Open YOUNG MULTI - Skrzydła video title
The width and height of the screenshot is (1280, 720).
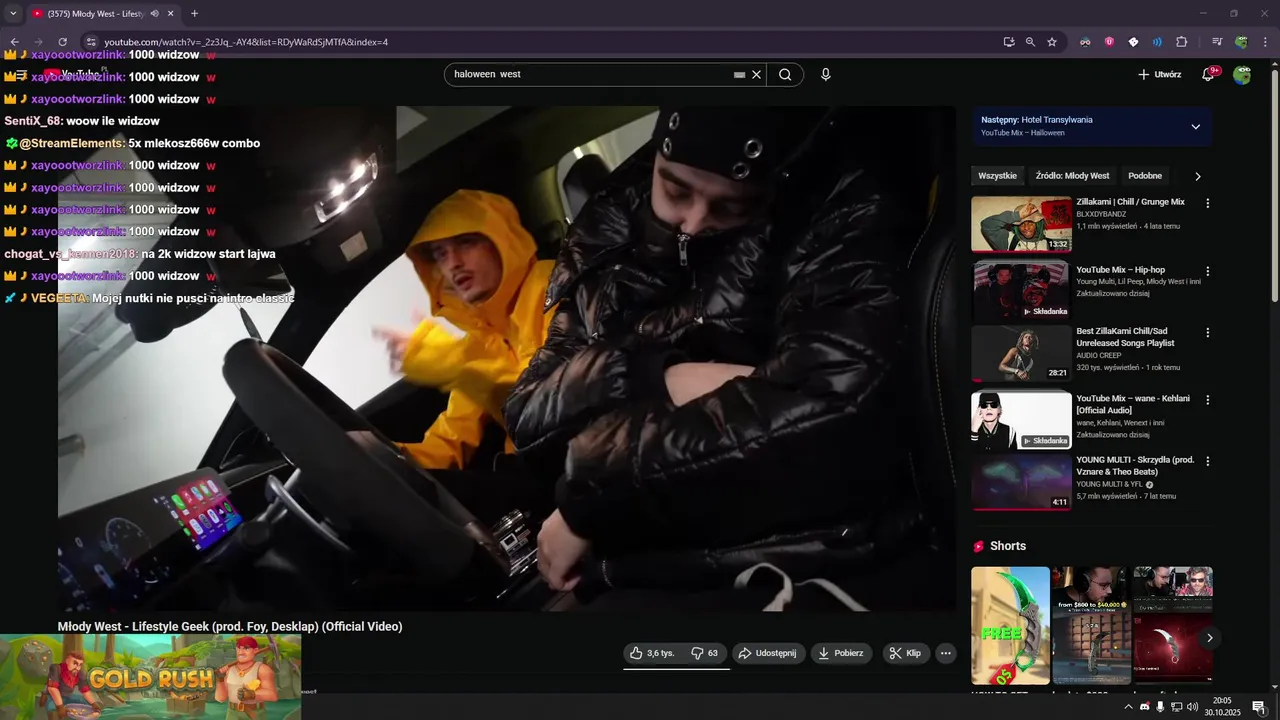[1135, 466]
